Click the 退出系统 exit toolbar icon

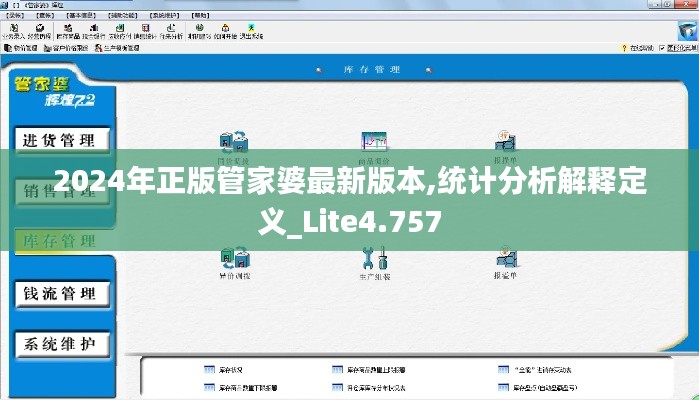point(251,32)
